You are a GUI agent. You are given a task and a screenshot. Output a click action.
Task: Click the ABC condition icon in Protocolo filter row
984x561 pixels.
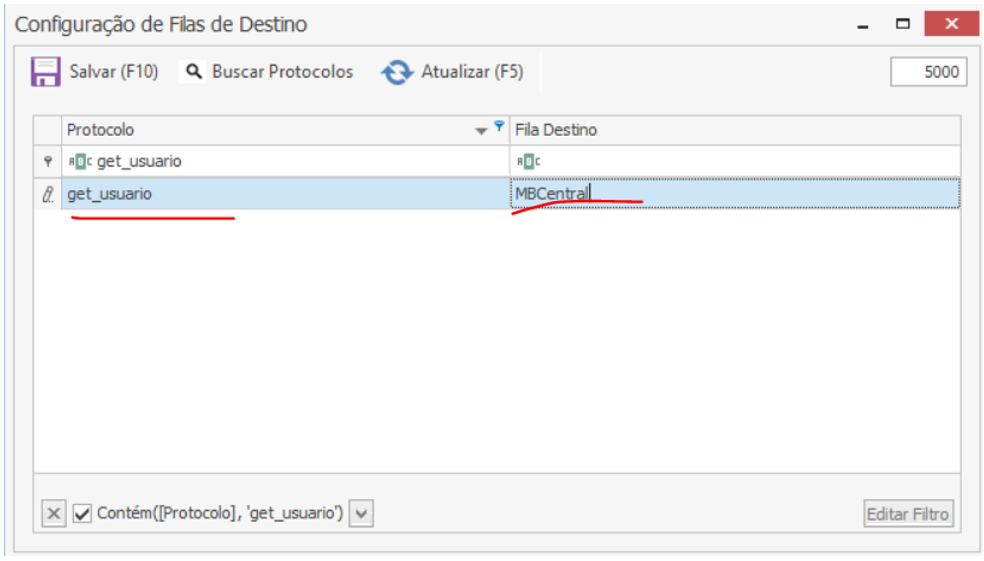click(x=80, y=161)
